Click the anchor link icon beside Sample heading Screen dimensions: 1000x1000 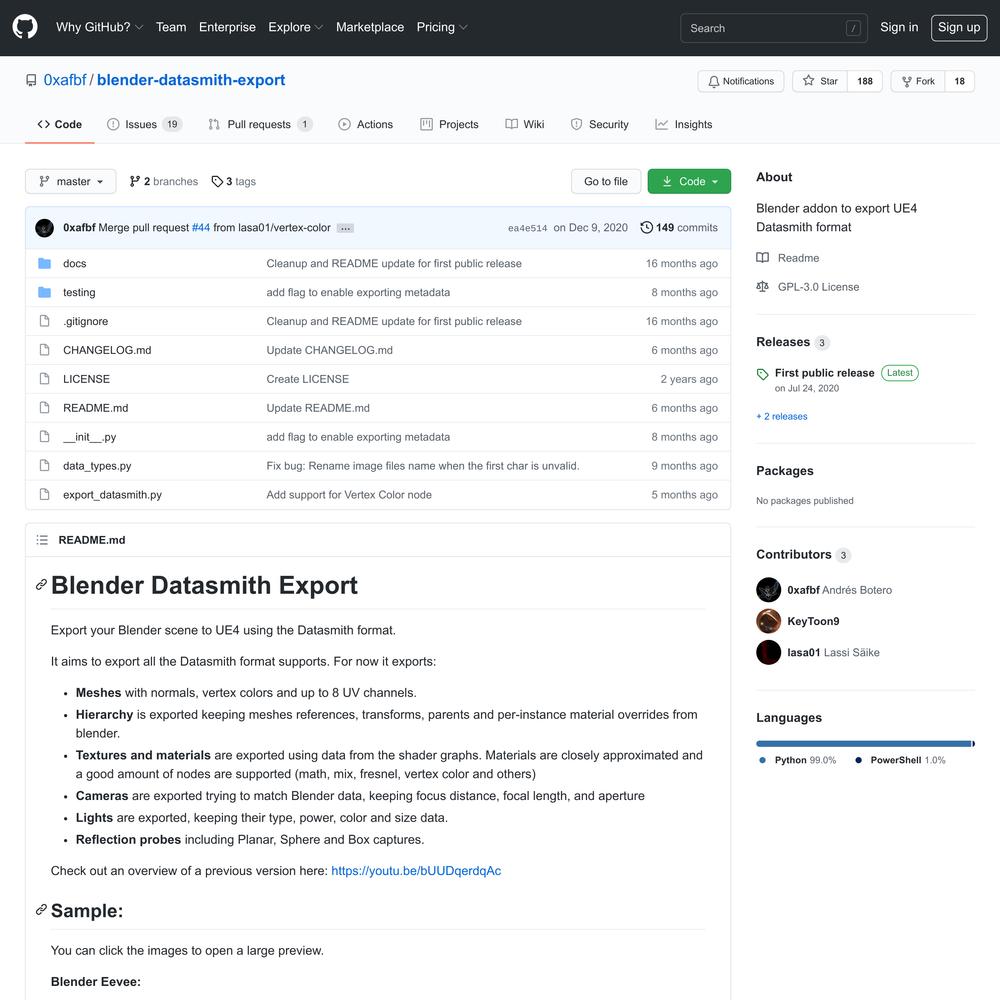click(41, 910)
